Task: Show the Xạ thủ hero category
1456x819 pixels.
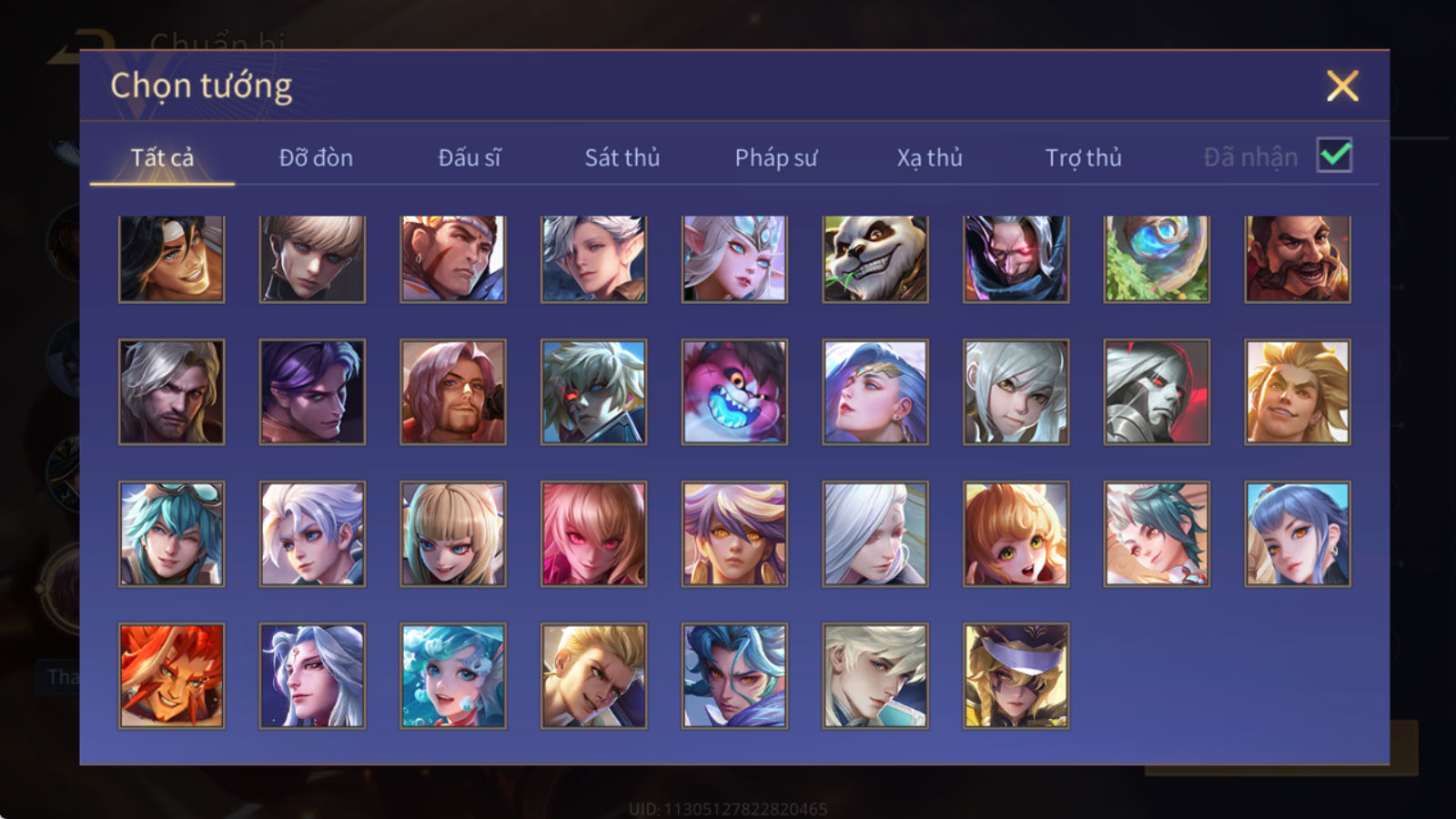Action: [x=929, y=157]
